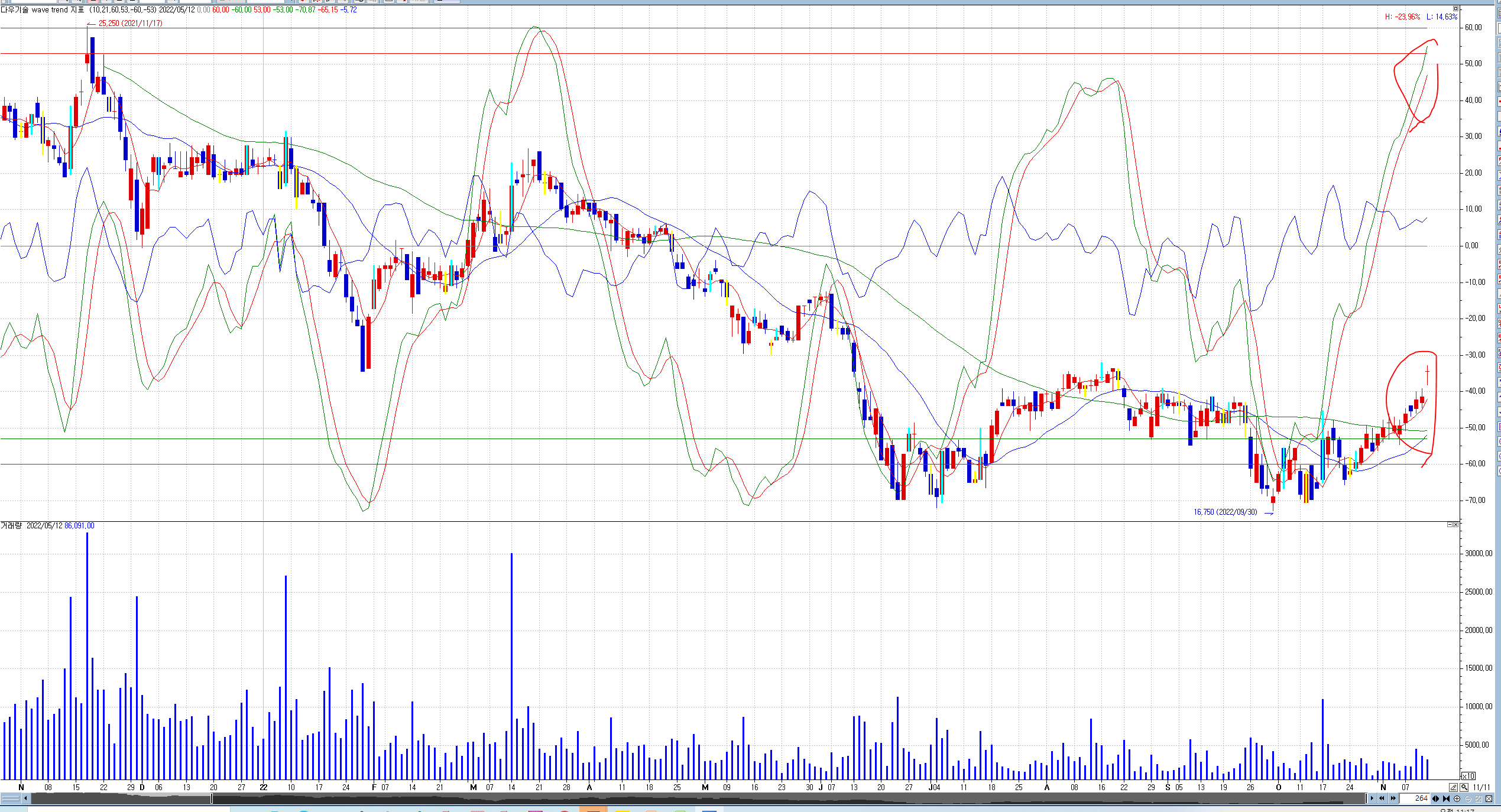
Task: Click the circled plus zoom-in icon
Action: click(1457, 798)
